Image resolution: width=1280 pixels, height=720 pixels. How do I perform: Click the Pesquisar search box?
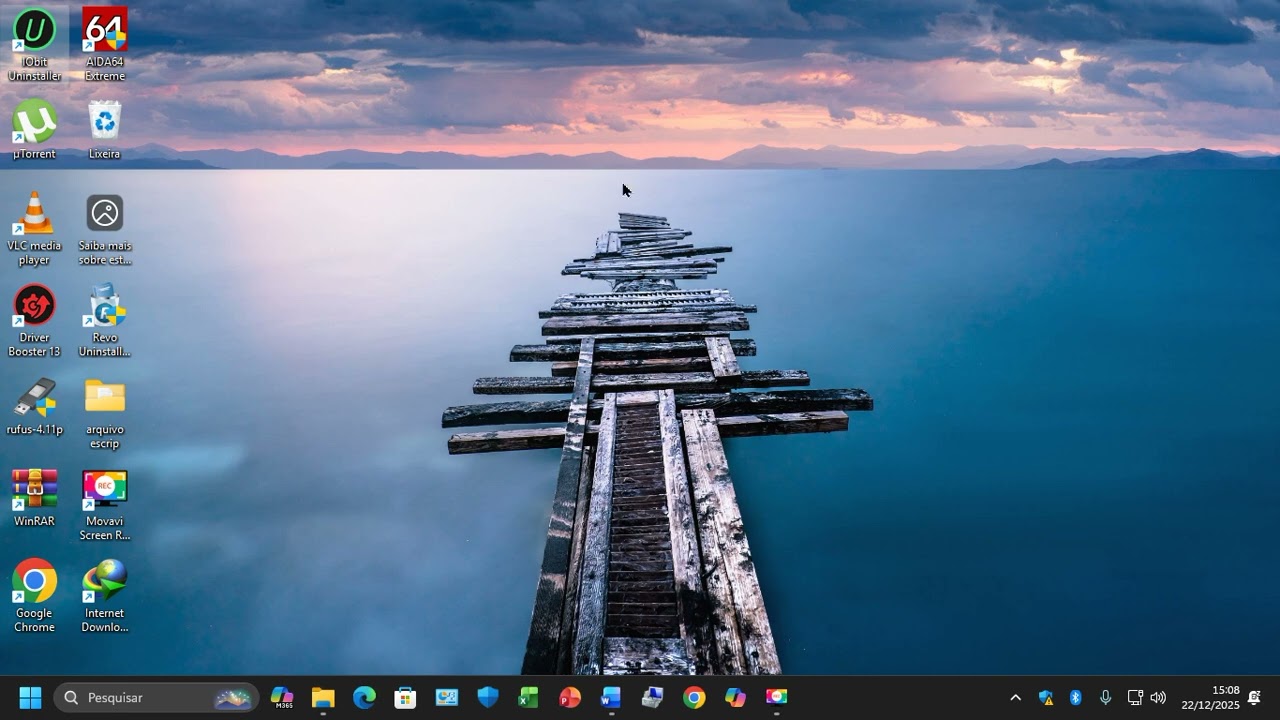pyautogui.click(x=156, y=698)
